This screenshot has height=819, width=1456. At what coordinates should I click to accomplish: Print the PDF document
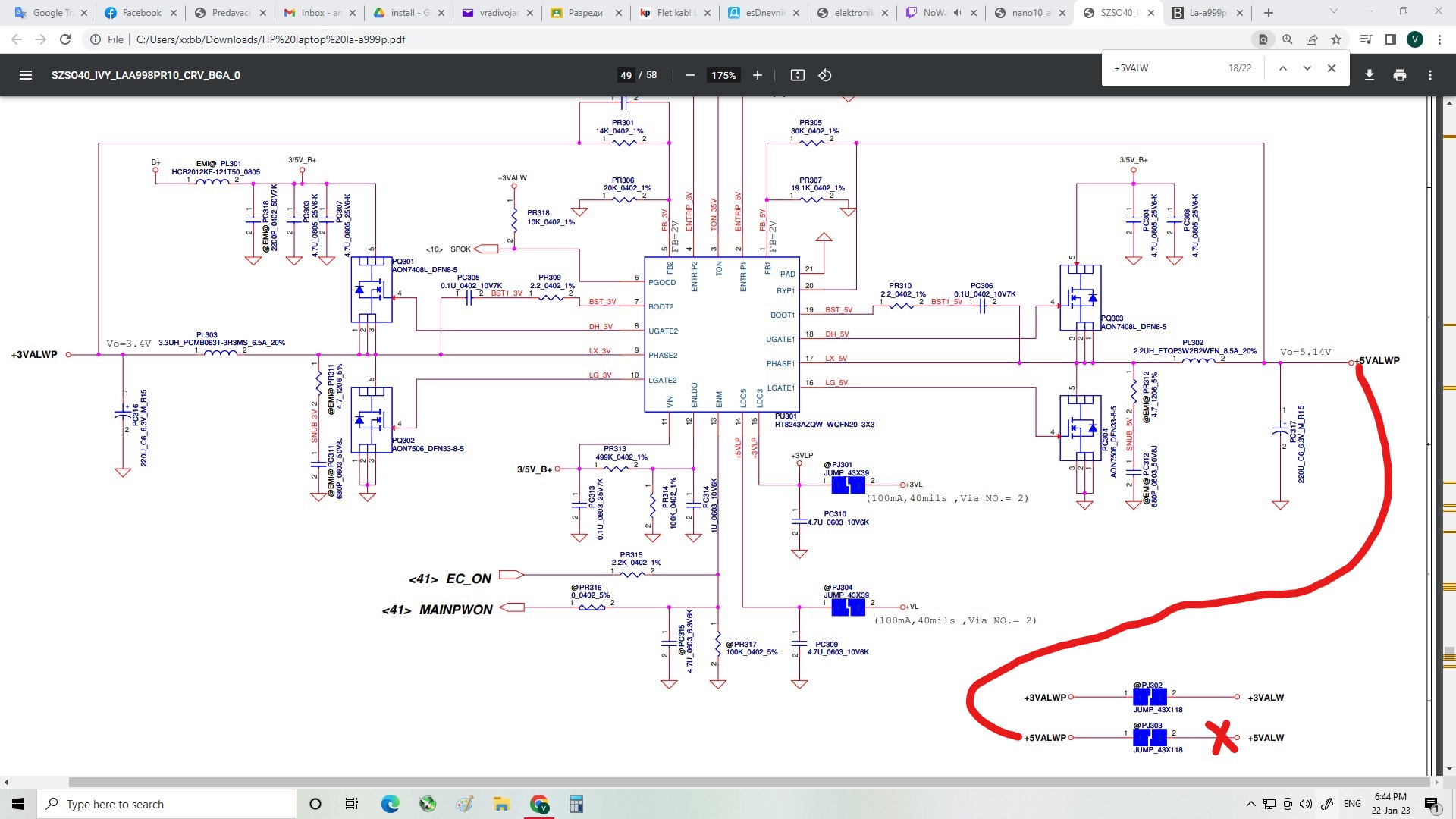tap(1399, 75)
